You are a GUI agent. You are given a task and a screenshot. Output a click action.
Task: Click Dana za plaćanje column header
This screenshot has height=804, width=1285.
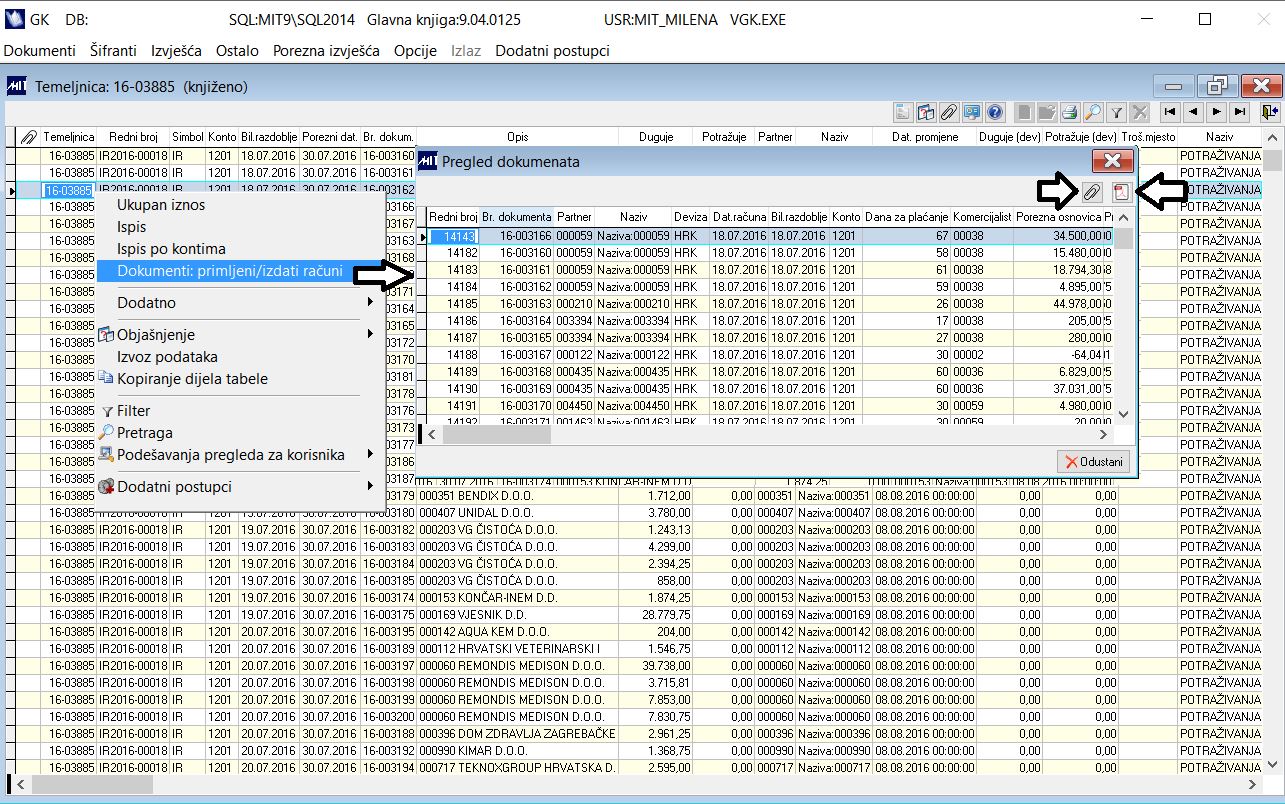(906, 217)
